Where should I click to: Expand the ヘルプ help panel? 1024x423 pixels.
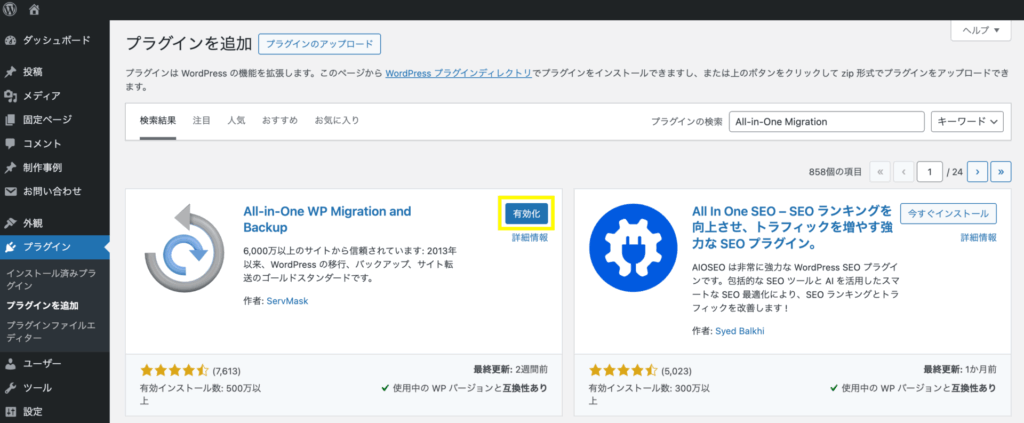[x=980, y=31]
